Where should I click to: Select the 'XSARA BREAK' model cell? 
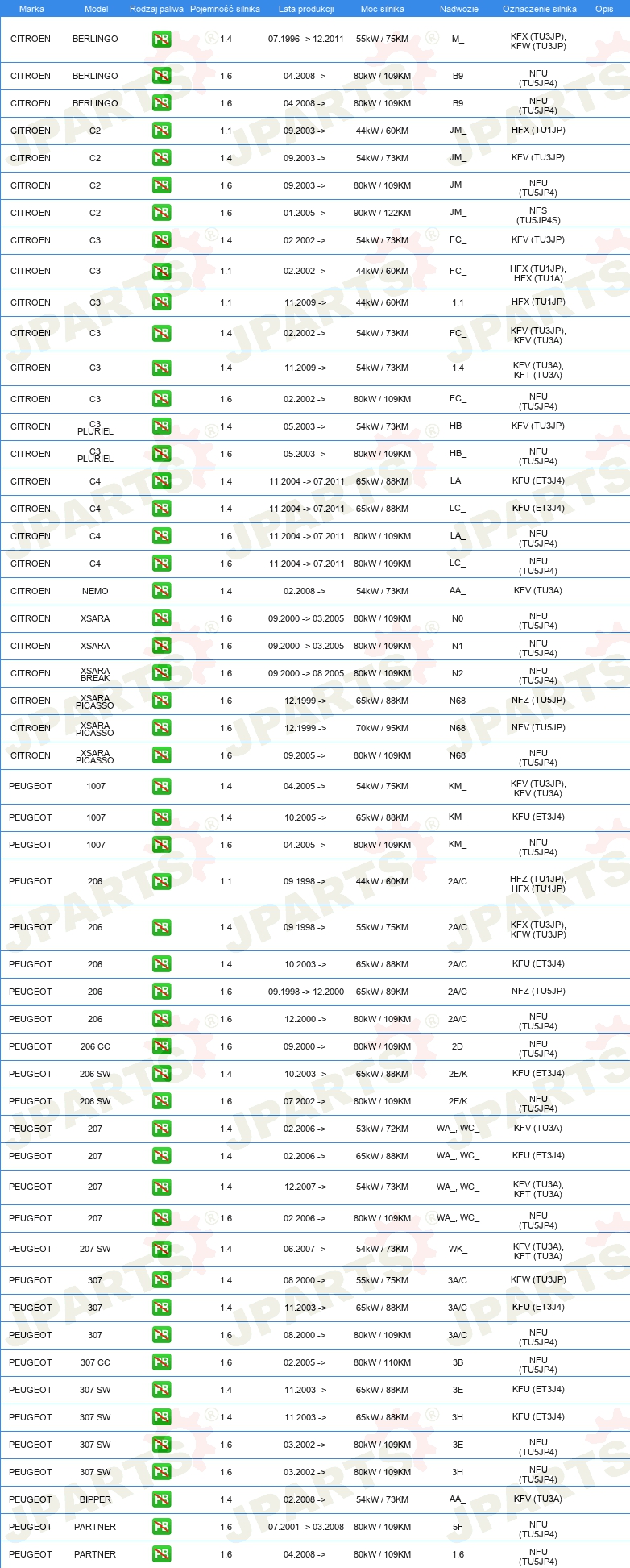tap(95, 675)
